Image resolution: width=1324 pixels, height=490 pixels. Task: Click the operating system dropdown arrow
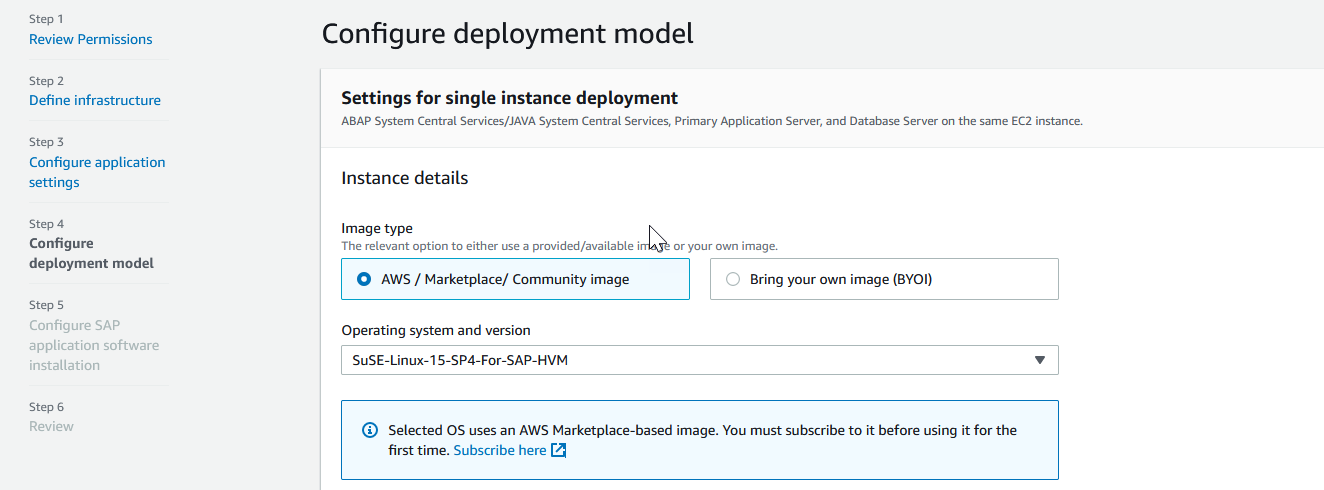pyautogui.click(x=1039, y=360)
